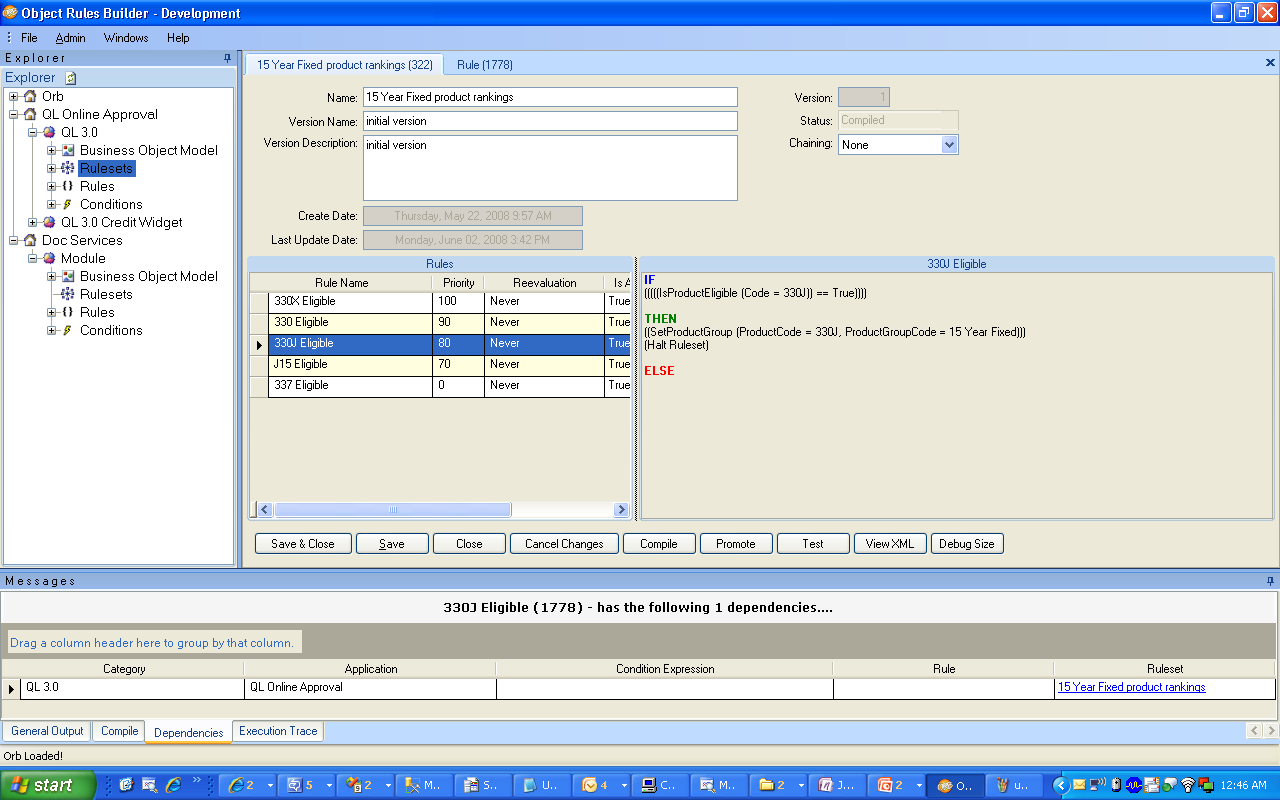Expand the Orb tree node
This screenshot has height=800, width=1280.
[x=14, y=96]
